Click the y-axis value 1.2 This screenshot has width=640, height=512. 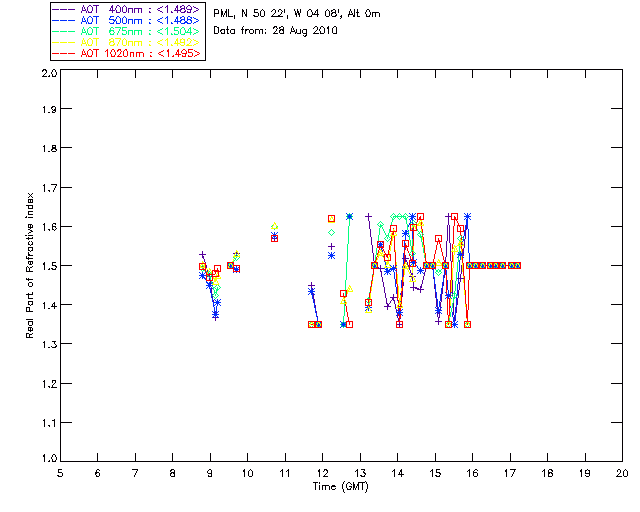[x=49, y=384]
